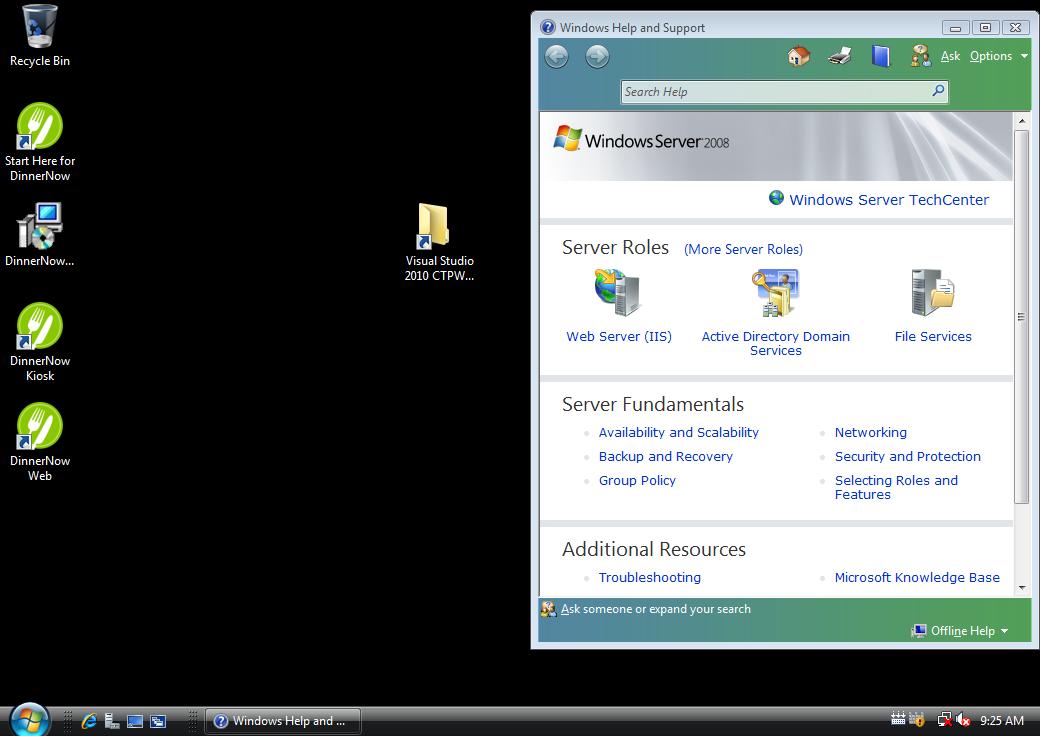Click the globe icon beside Windows Server TechCenter
1040x736 pixels.
[x=776, y=198]
